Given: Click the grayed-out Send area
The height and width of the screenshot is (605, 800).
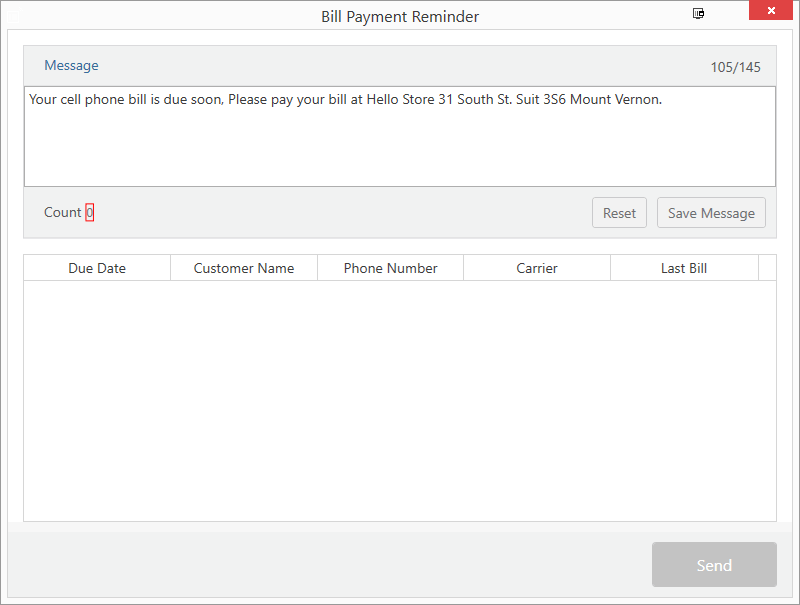Looking at the screenshot, I should [714, 564].
